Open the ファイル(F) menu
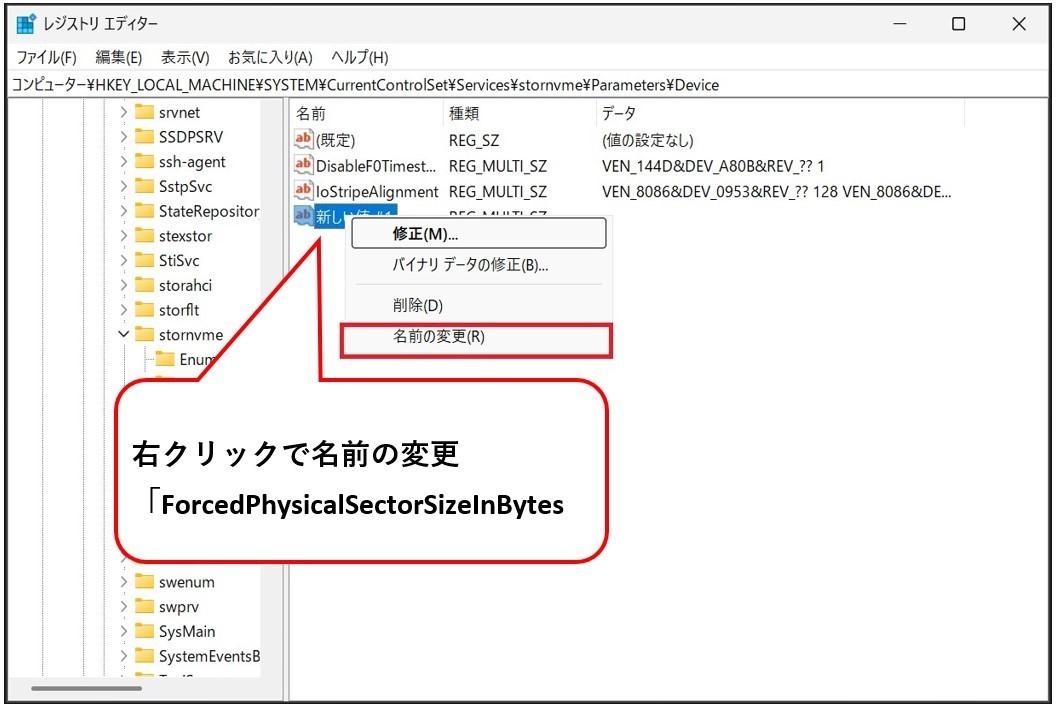 (46, 58)
